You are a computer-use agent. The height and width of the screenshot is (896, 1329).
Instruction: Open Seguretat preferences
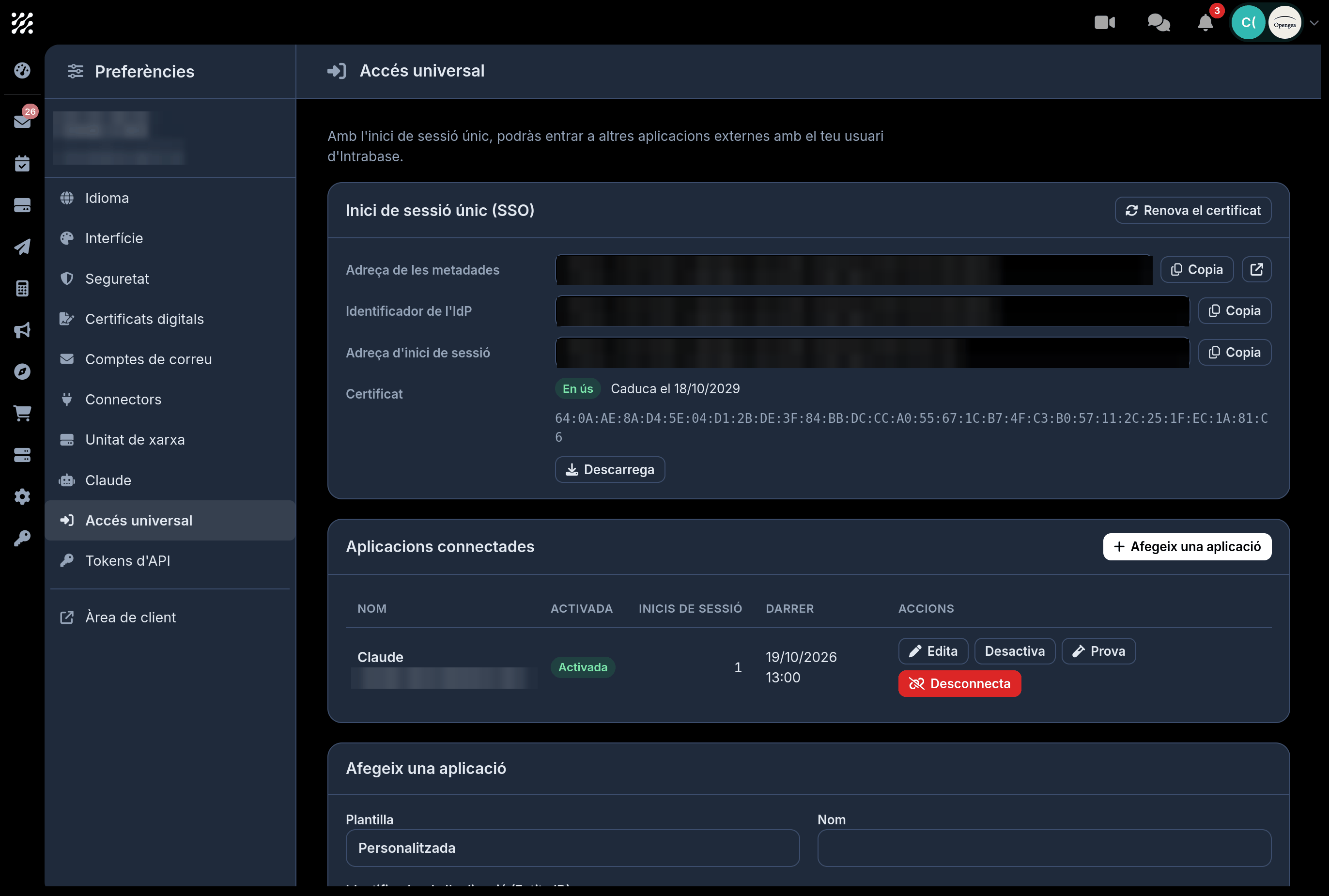coord(170,278)
